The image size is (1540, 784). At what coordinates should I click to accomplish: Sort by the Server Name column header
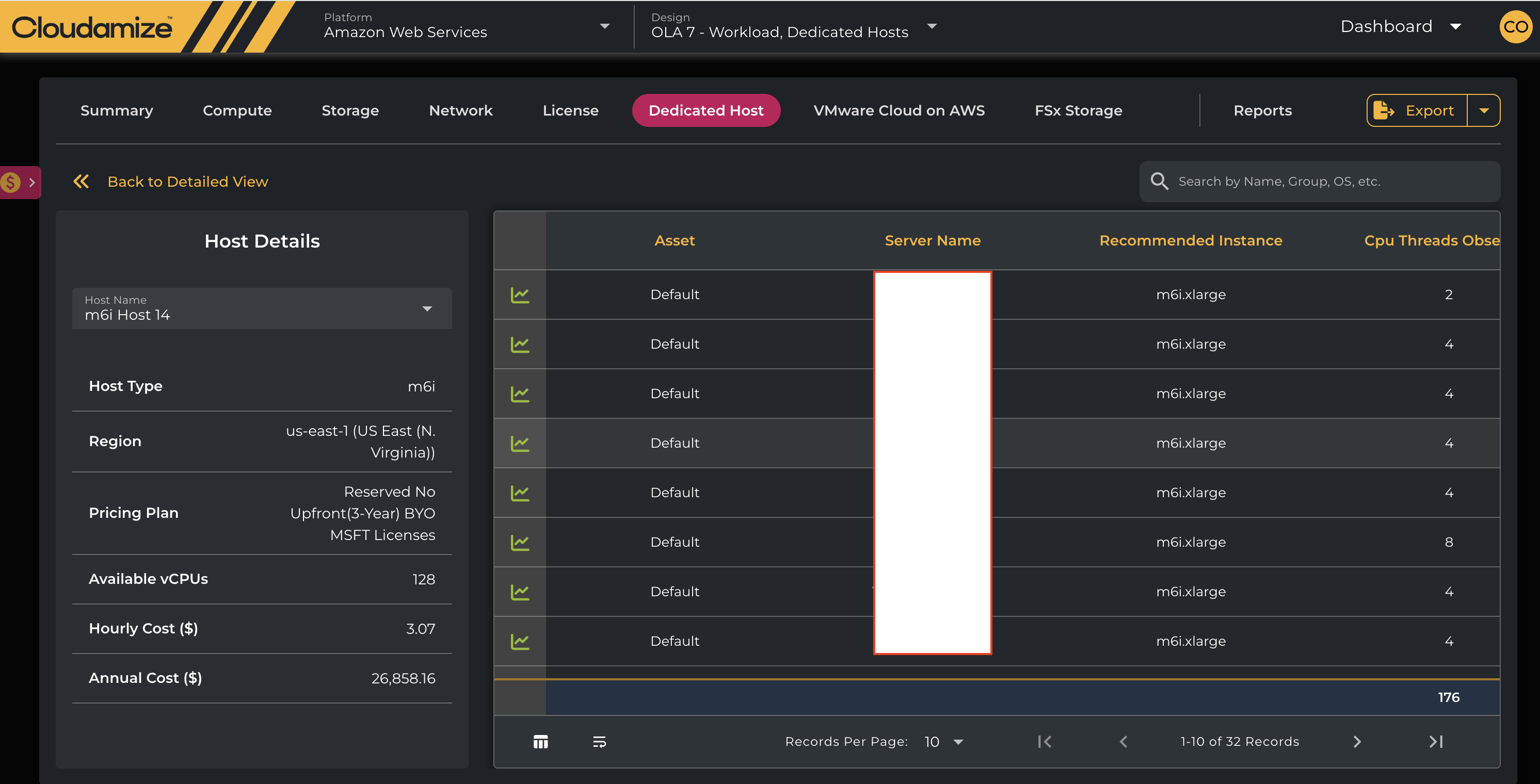pyautogui.click(x=933, y=240)
